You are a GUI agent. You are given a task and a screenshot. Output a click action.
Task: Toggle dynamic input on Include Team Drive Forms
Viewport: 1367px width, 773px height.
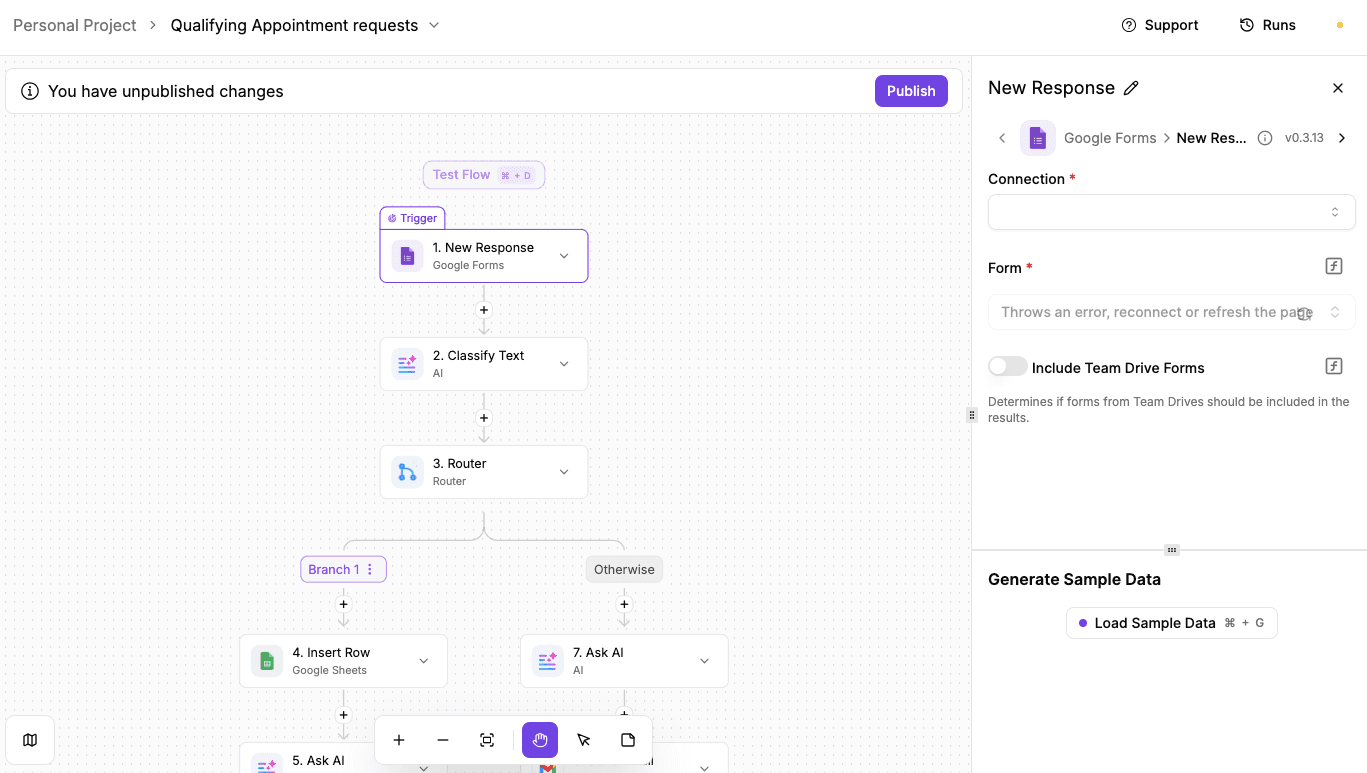click(1333, 366)
